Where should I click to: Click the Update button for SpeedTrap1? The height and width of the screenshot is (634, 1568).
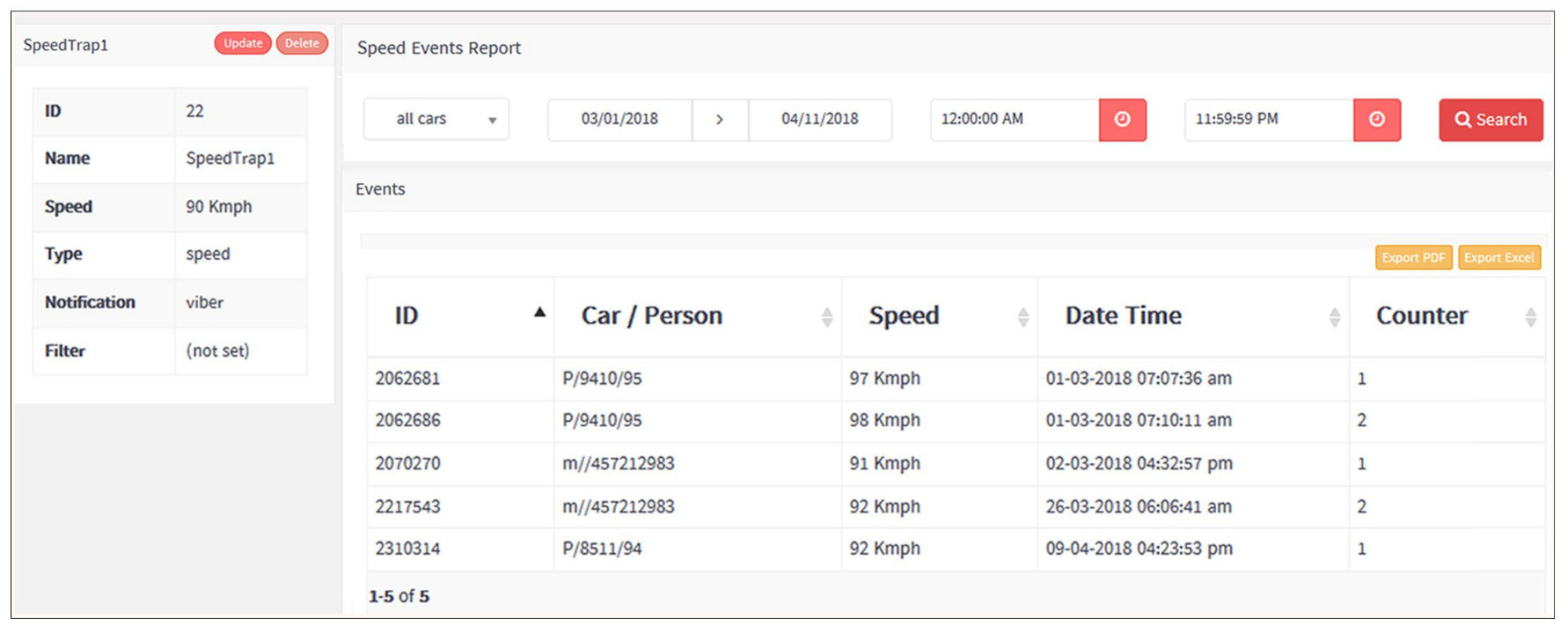coord(243,43)
